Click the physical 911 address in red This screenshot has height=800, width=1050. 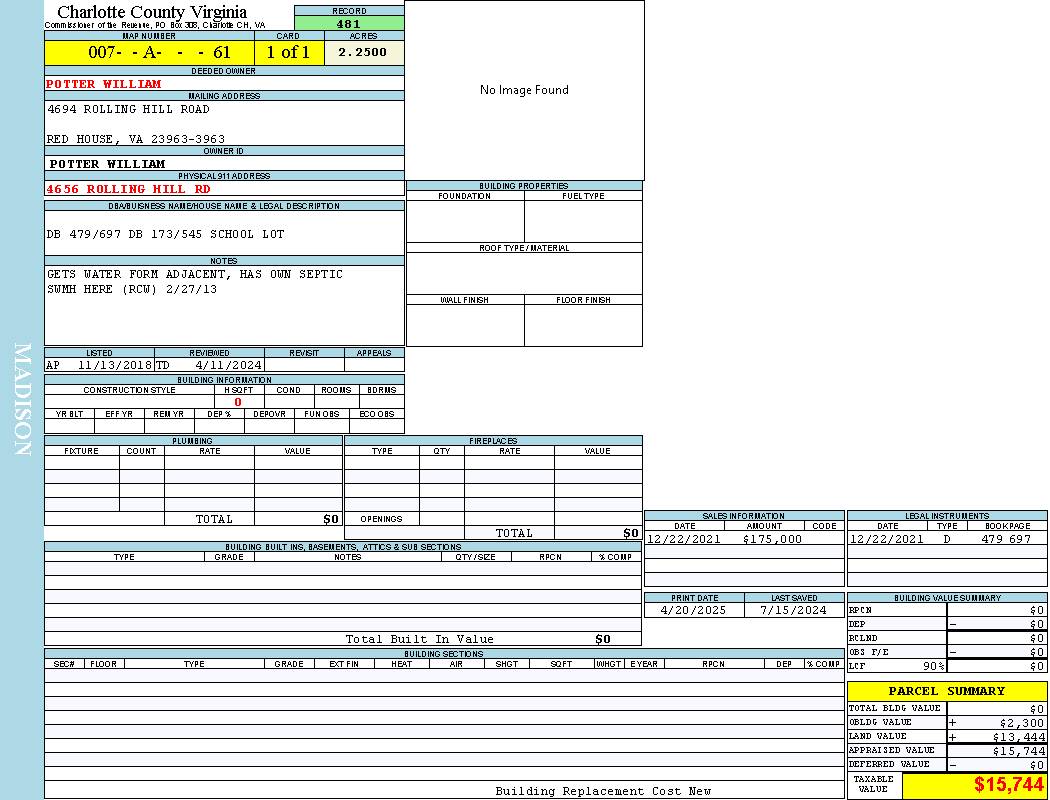[x=128, y=189]
